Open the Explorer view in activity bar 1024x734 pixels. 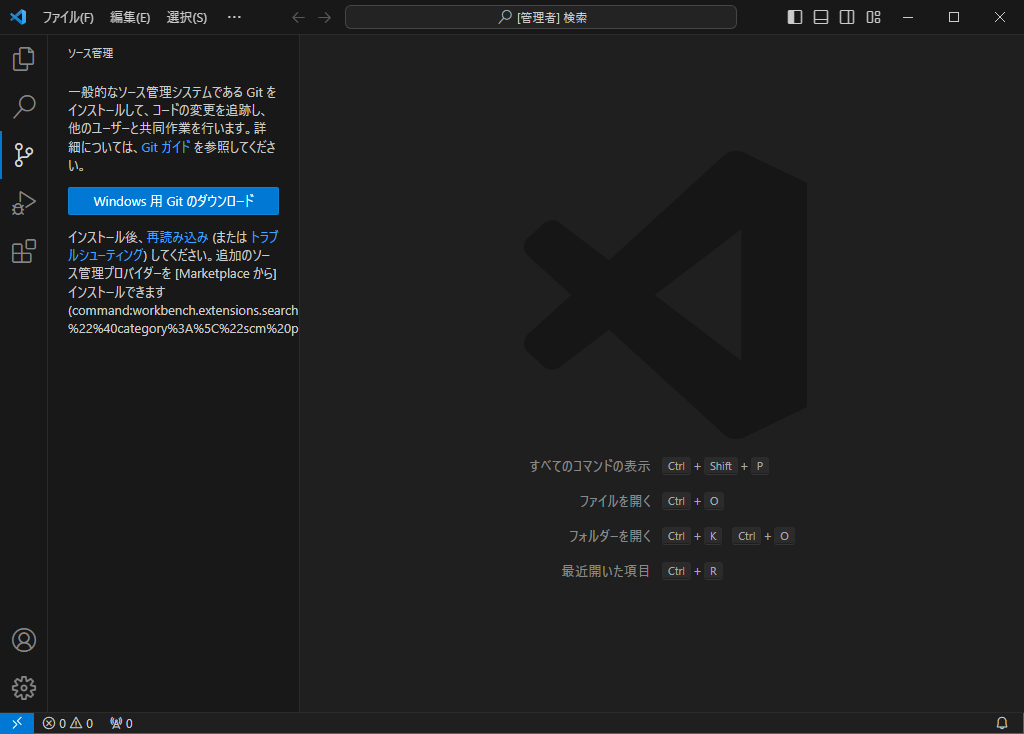tap(24, 59)
